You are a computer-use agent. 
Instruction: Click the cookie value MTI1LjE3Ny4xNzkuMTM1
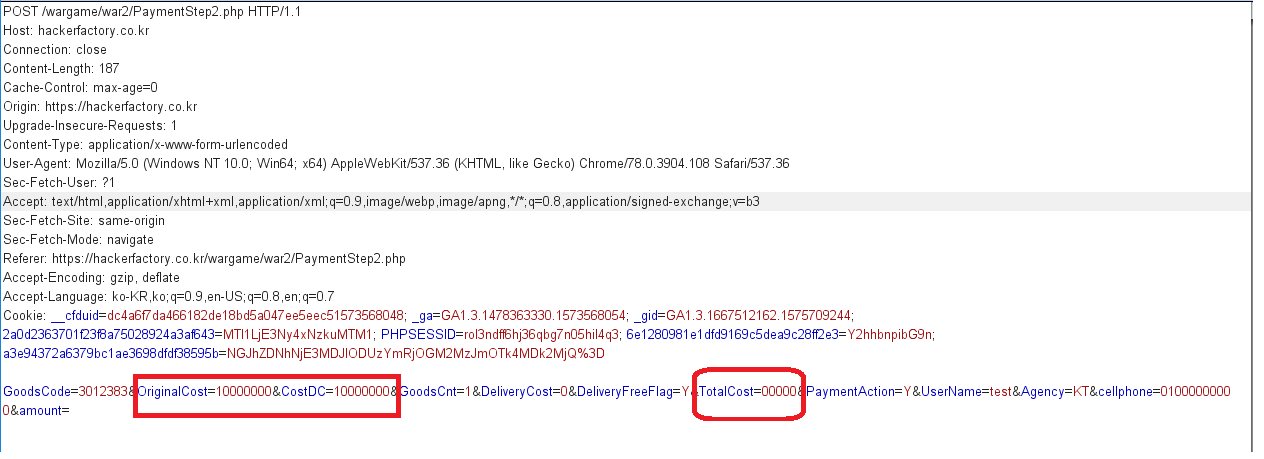point(295,334)
